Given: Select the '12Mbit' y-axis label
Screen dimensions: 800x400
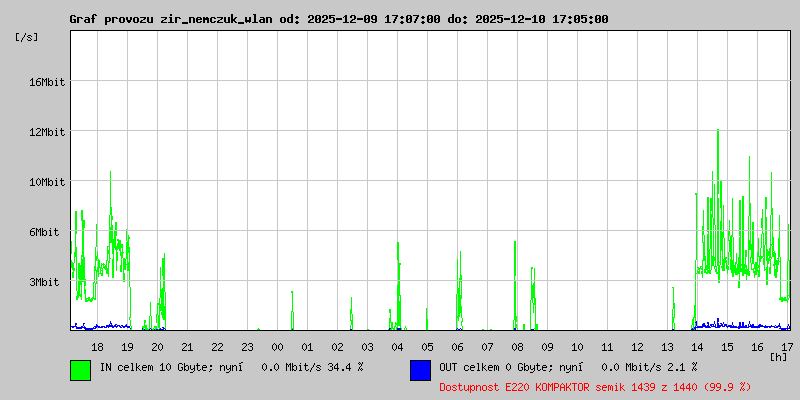Looking at the screenshot, I should 47,132.
